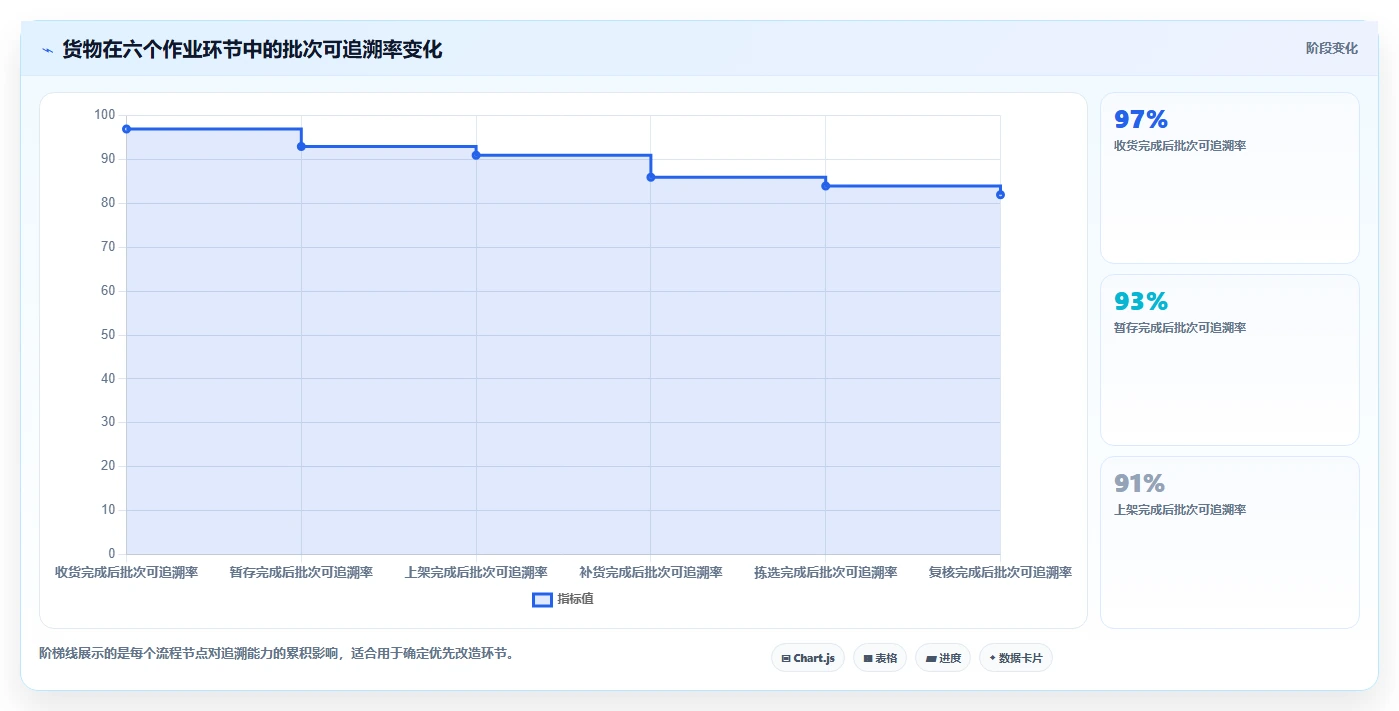Click the y-axis value 100
This screenshot has height=711, width=1399.
[105, 115]
